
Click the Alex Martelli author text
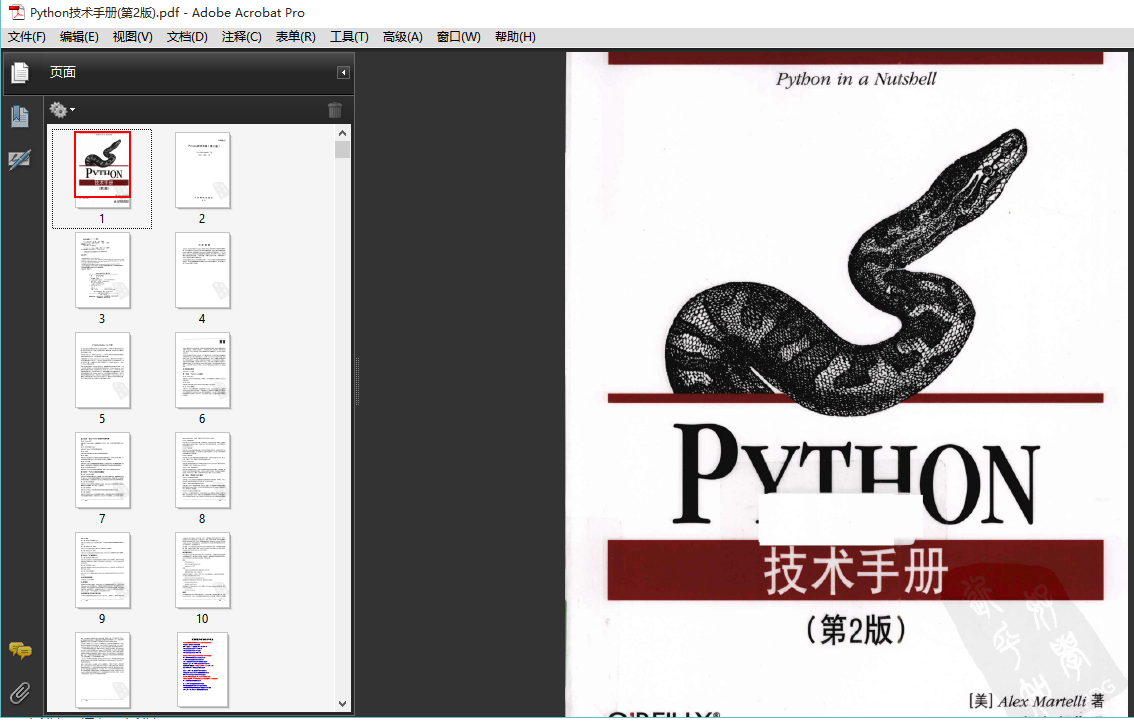[1042, 701]
